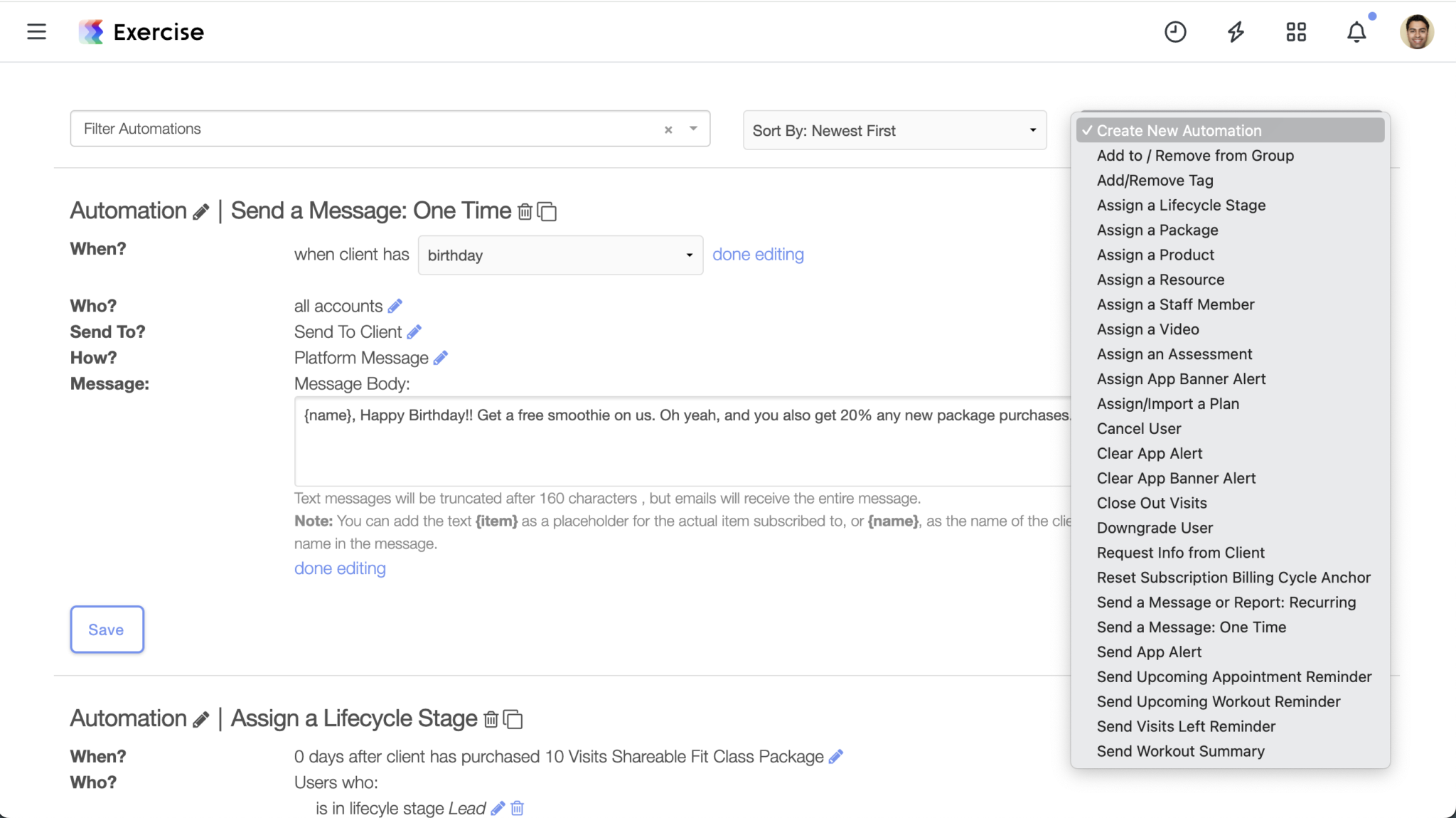Open the hamburger menu
1456x818 pixels.
point(36,32)
